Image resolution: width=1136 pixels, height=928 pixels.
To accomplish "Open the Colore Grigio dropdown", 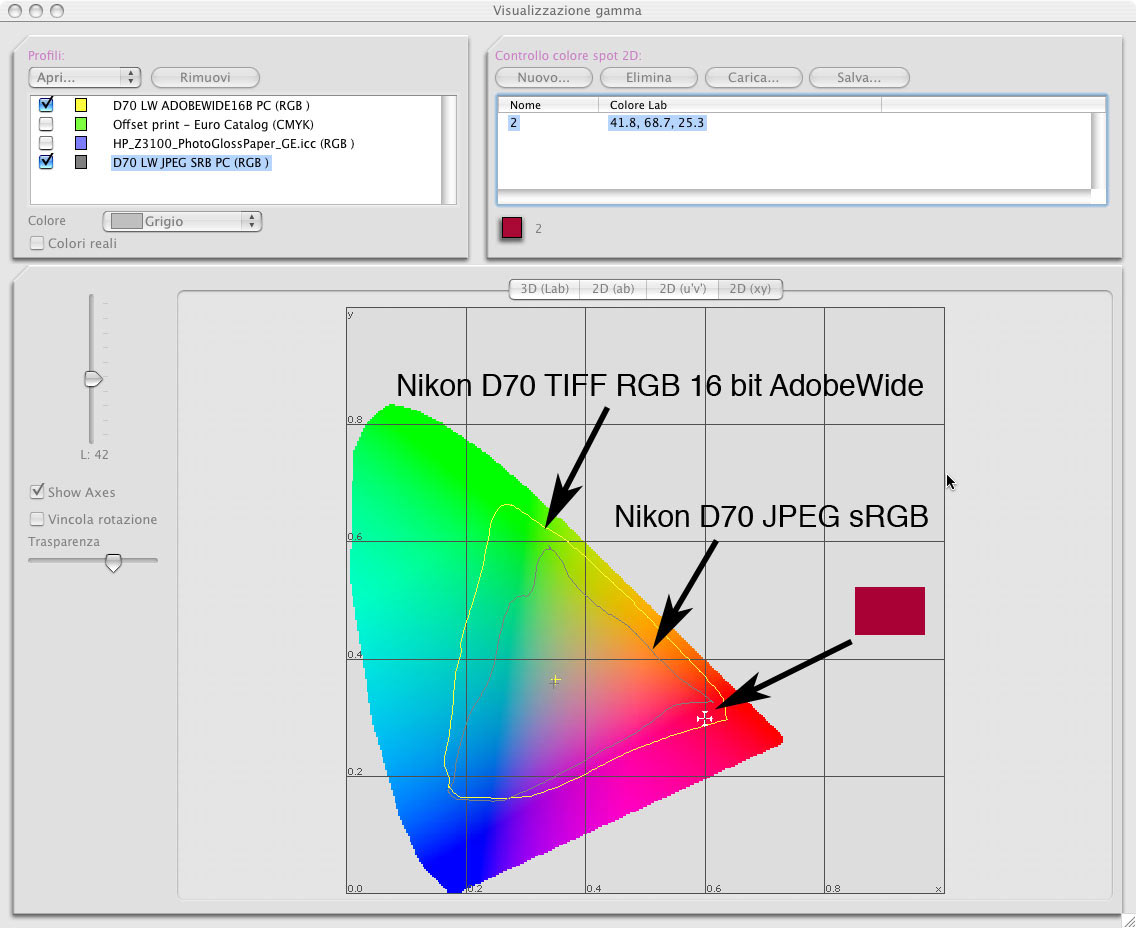I will point(182,221).
